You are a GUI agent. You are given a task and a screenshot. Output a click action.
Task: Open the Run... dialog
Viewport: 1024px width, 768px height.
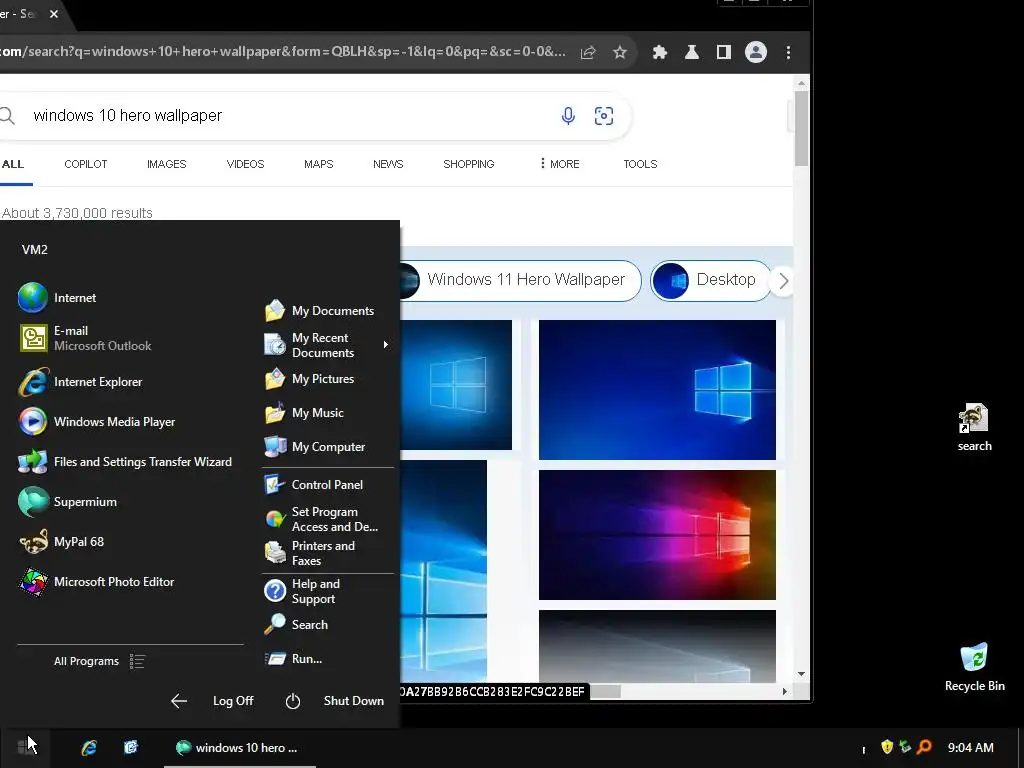[x=293, y=659]
